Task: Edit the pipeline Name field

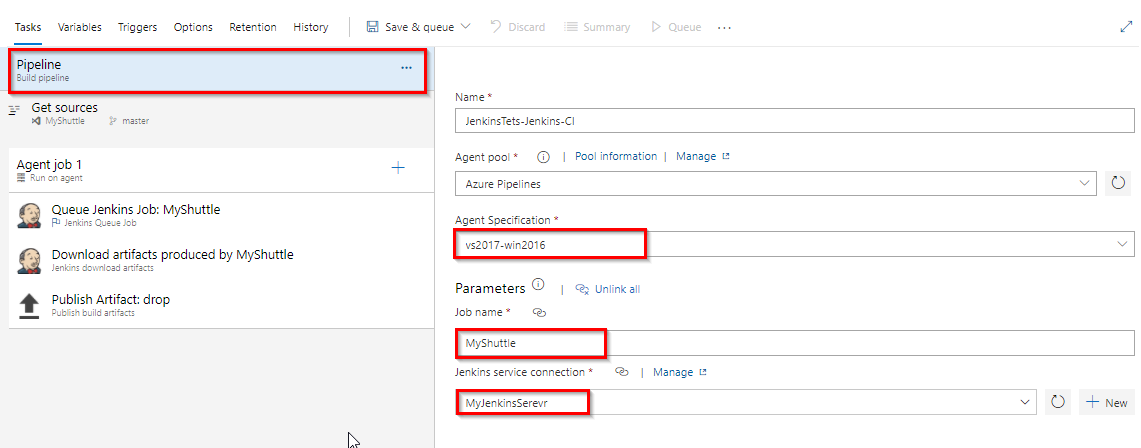Action: (x=794, y=121)
